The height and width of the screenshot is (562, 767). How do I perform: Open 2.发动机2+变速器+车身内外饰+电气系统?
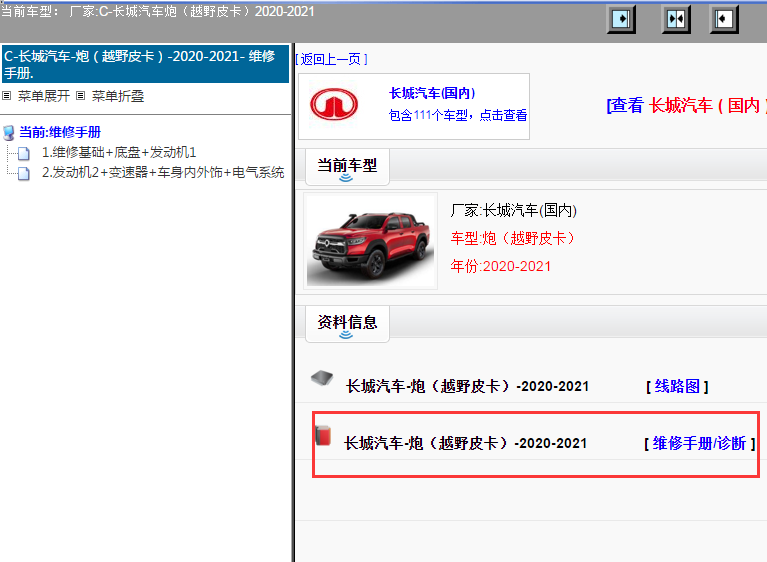163,172
